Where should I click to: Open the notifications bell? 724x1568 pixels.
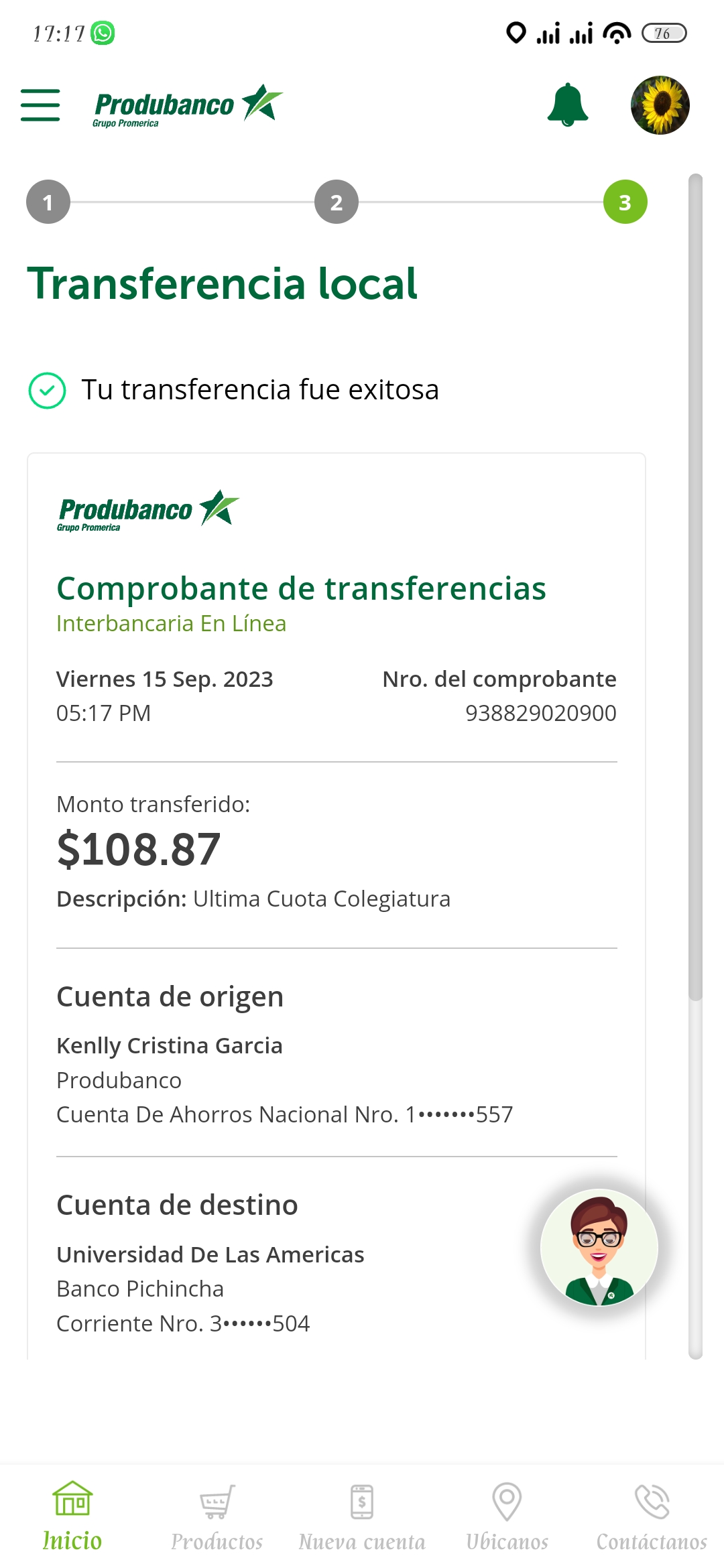(568, 105)
